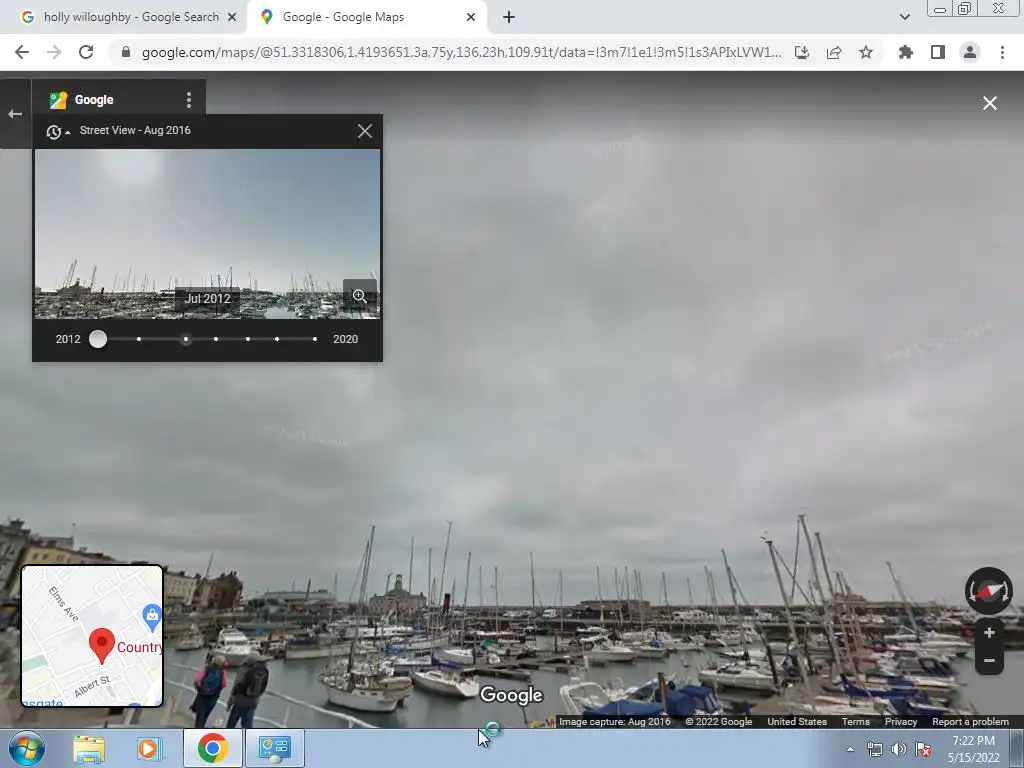
Task: Bookmark this page with the star
Action: (866, 52)
